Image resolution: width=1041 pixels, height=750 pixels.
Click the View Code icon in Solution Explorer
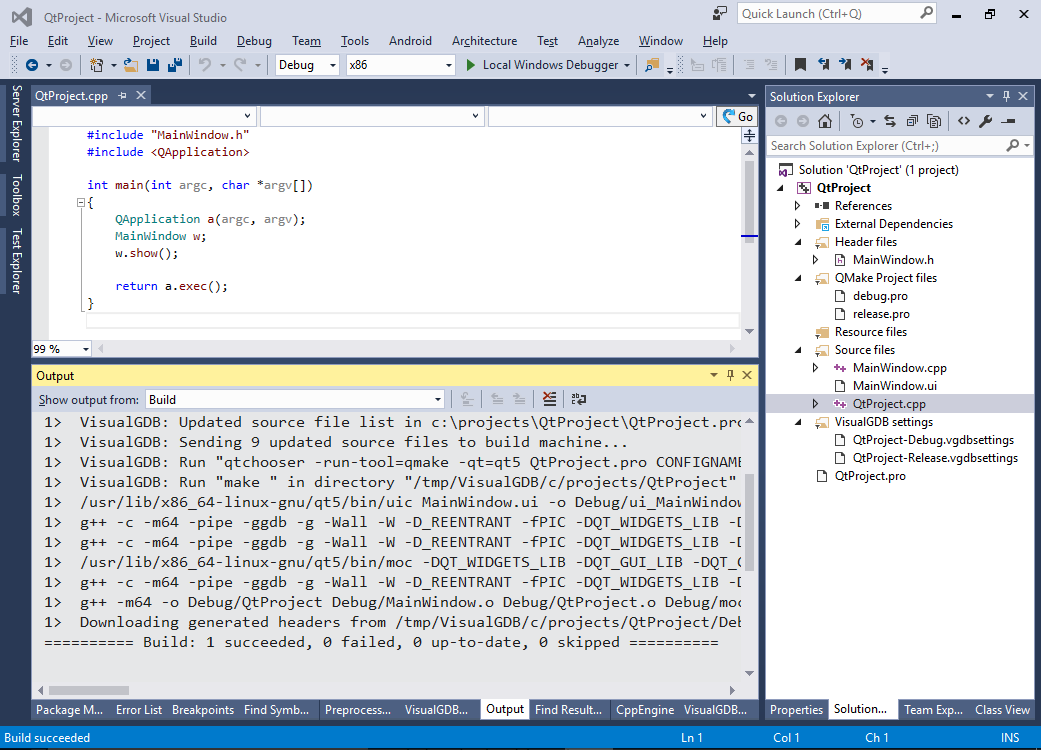coord(963,121)
